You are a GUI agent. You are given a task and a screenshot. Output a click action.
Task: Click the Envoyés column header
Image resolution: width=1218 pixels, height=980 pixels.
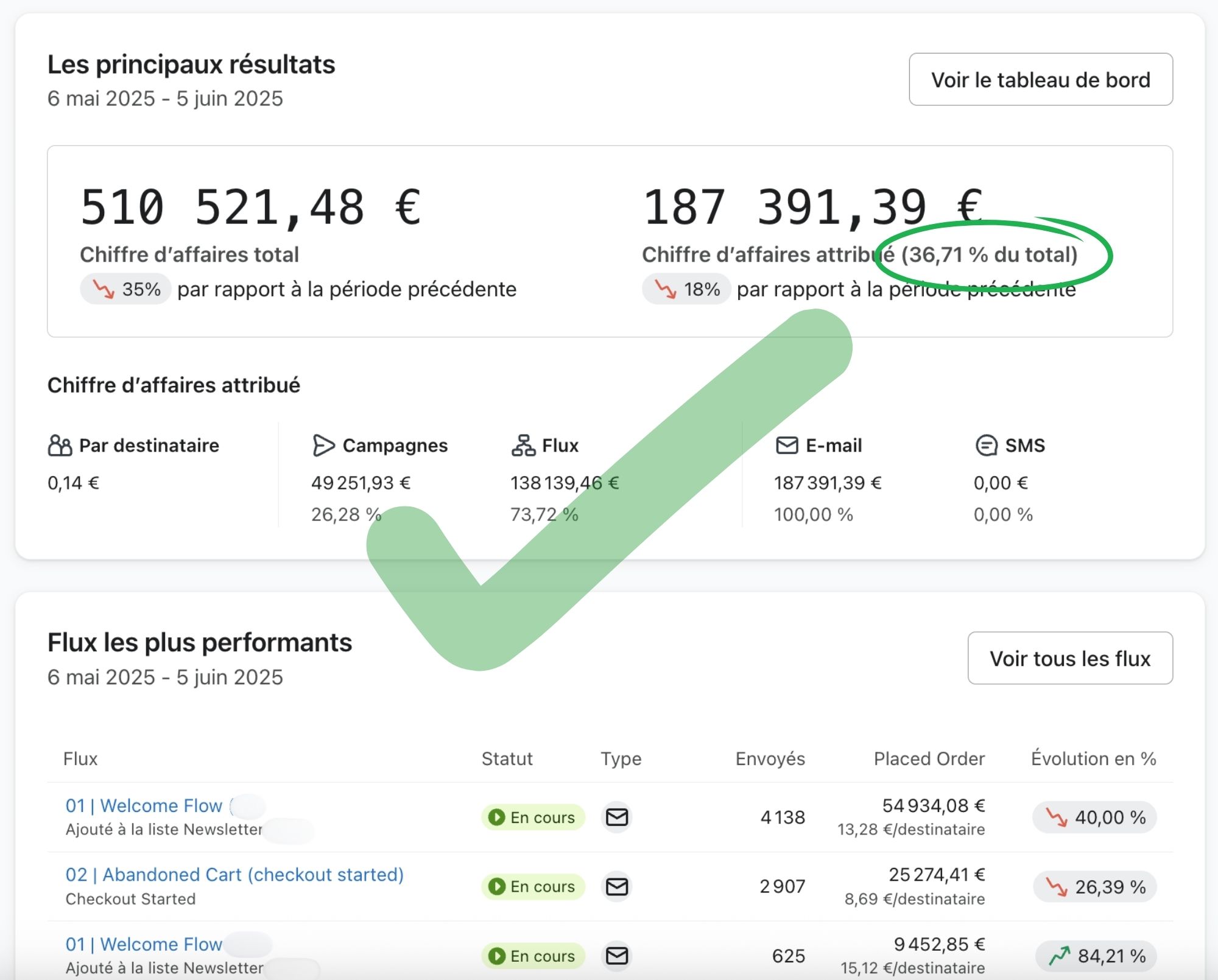770,758
